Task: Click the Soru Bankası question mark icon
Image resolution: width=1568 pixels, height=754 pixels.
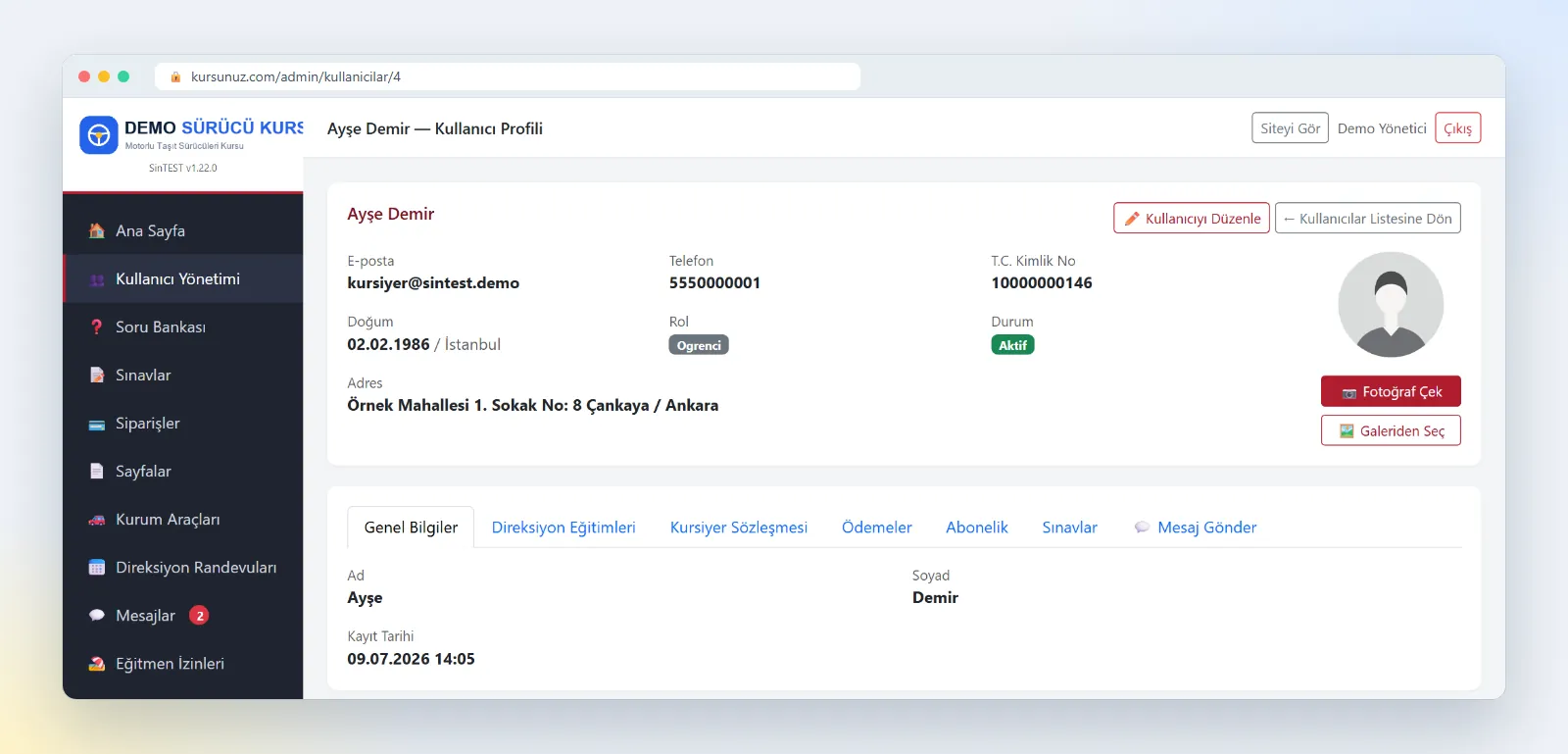Action: click(97, 327)
